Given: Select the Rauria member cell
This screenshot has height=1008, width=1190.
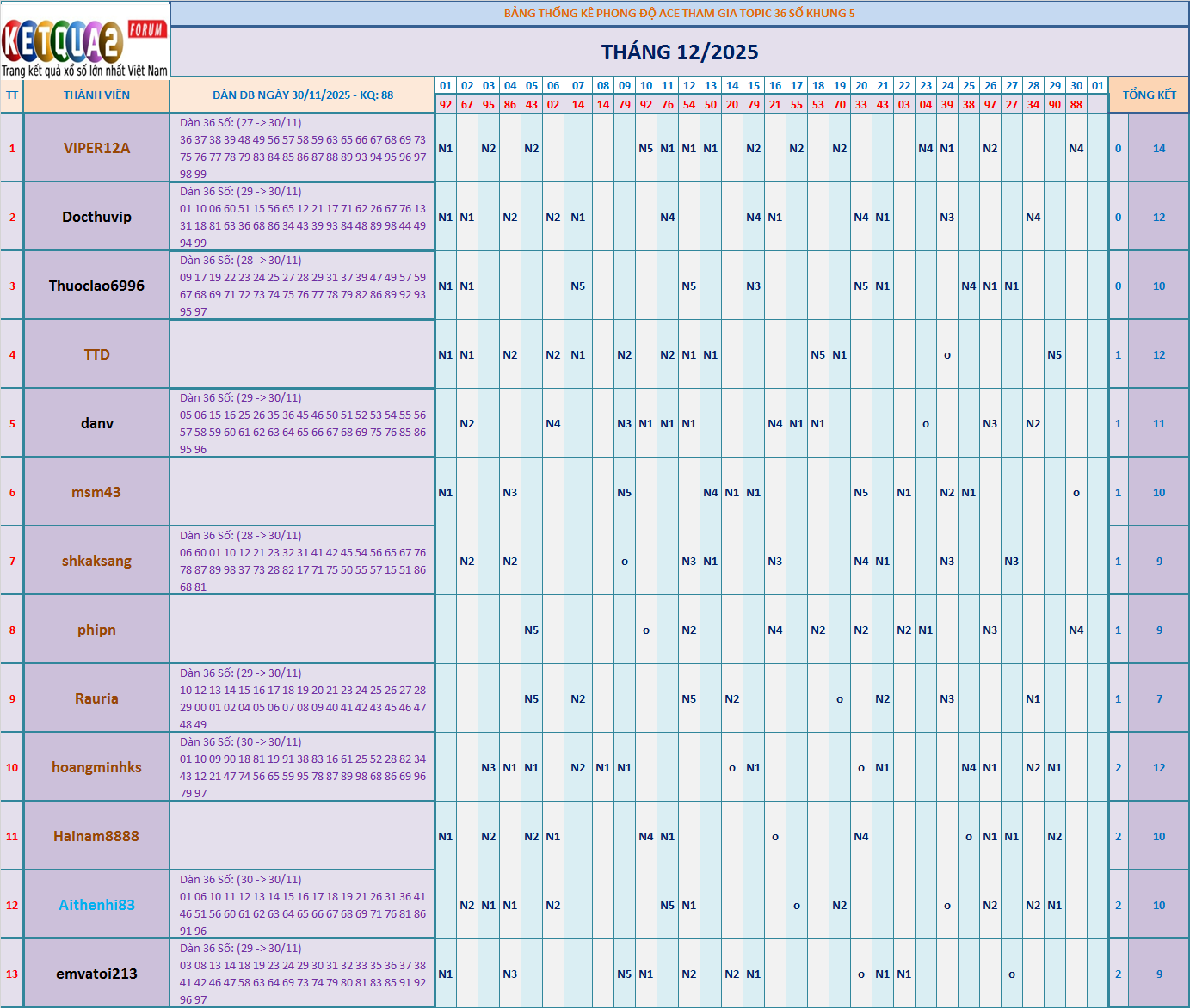Looking at the screenshot, I should tap(96, 698).
